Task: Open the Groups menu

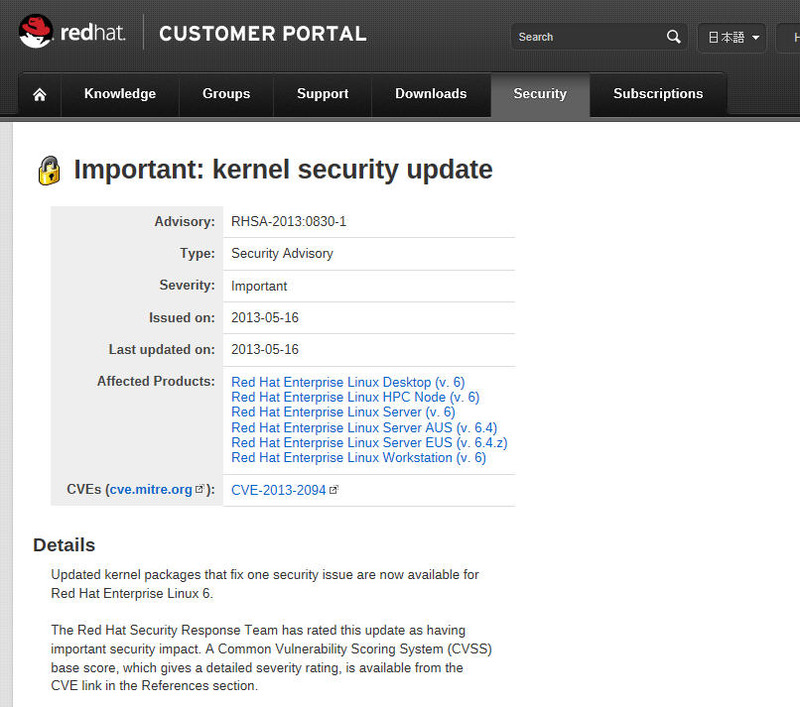Action: click(226, 94)
